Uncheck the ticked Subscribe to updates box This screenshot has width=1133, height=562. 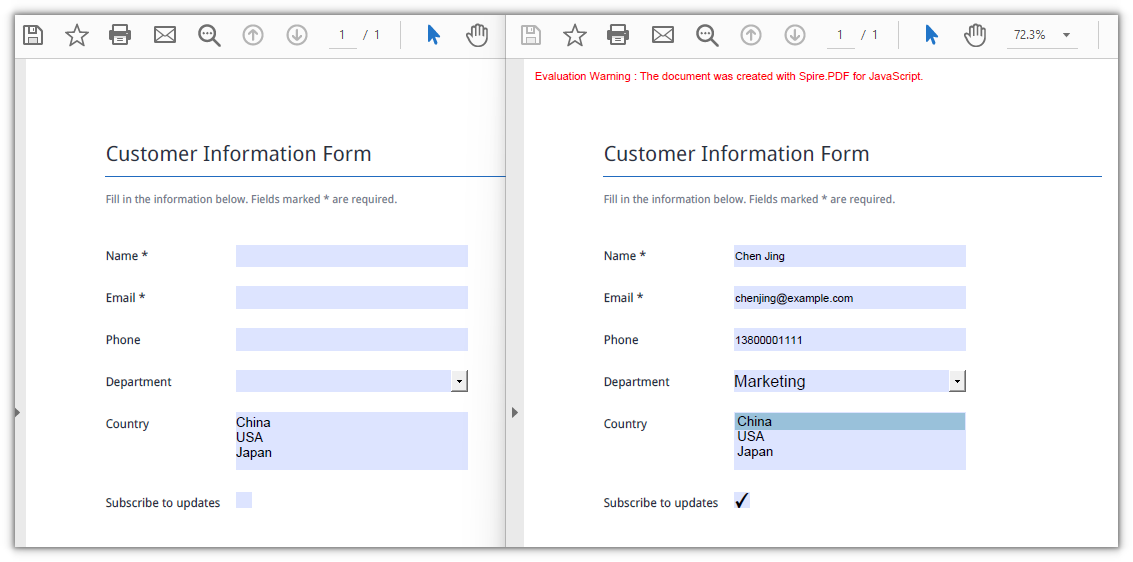click(x=741, y=500)
